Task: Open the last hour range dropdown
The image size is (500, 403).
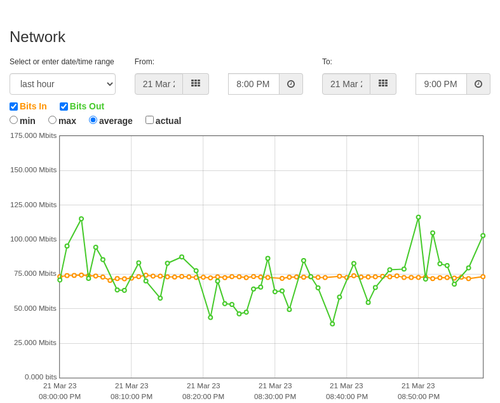Action: (63, 84)
